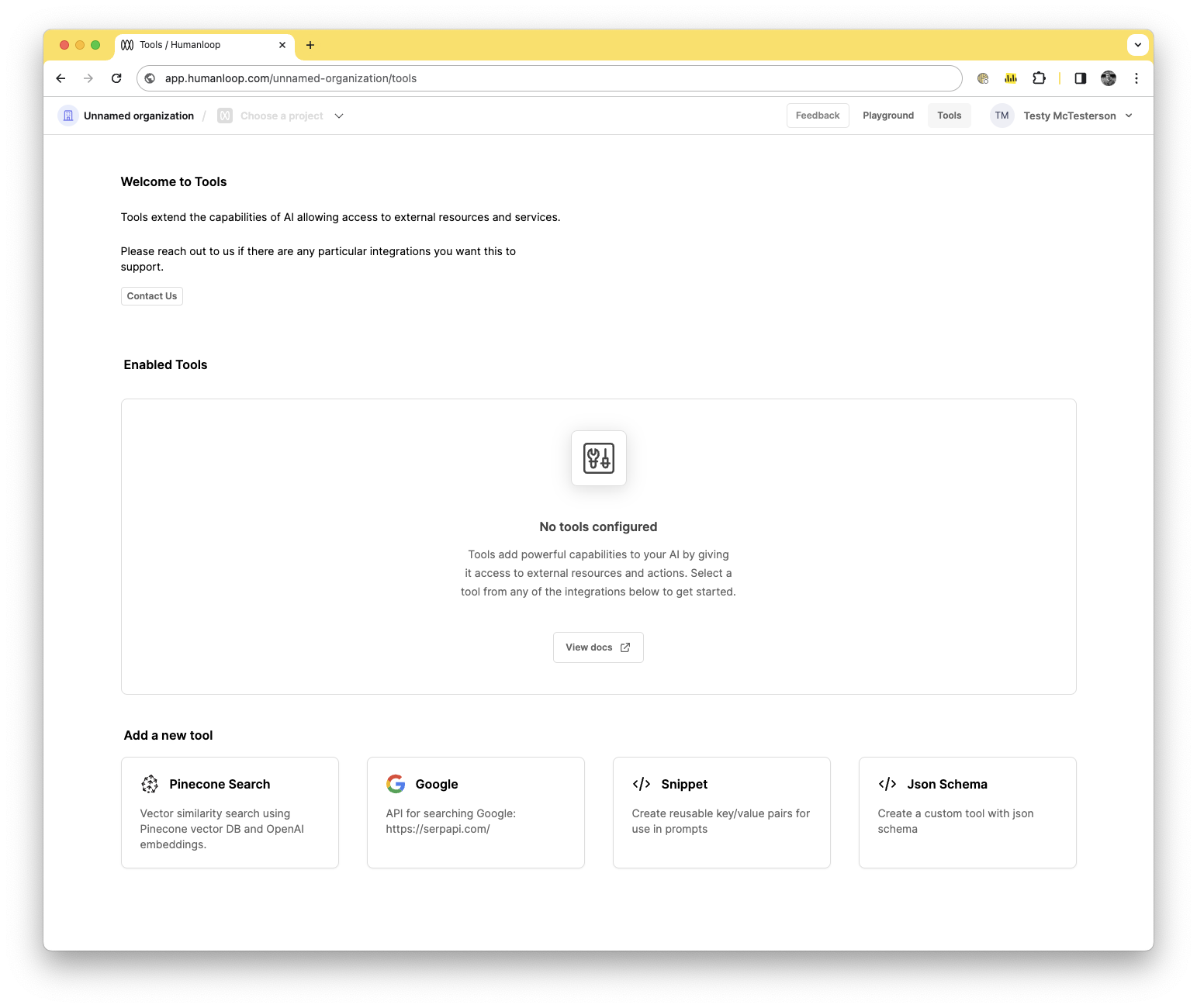The height and width of the screenshot is (1008, 1197).
Task: Toggle the browser side panel icon
Action: pyautogui.click(x=1081, y=78)
